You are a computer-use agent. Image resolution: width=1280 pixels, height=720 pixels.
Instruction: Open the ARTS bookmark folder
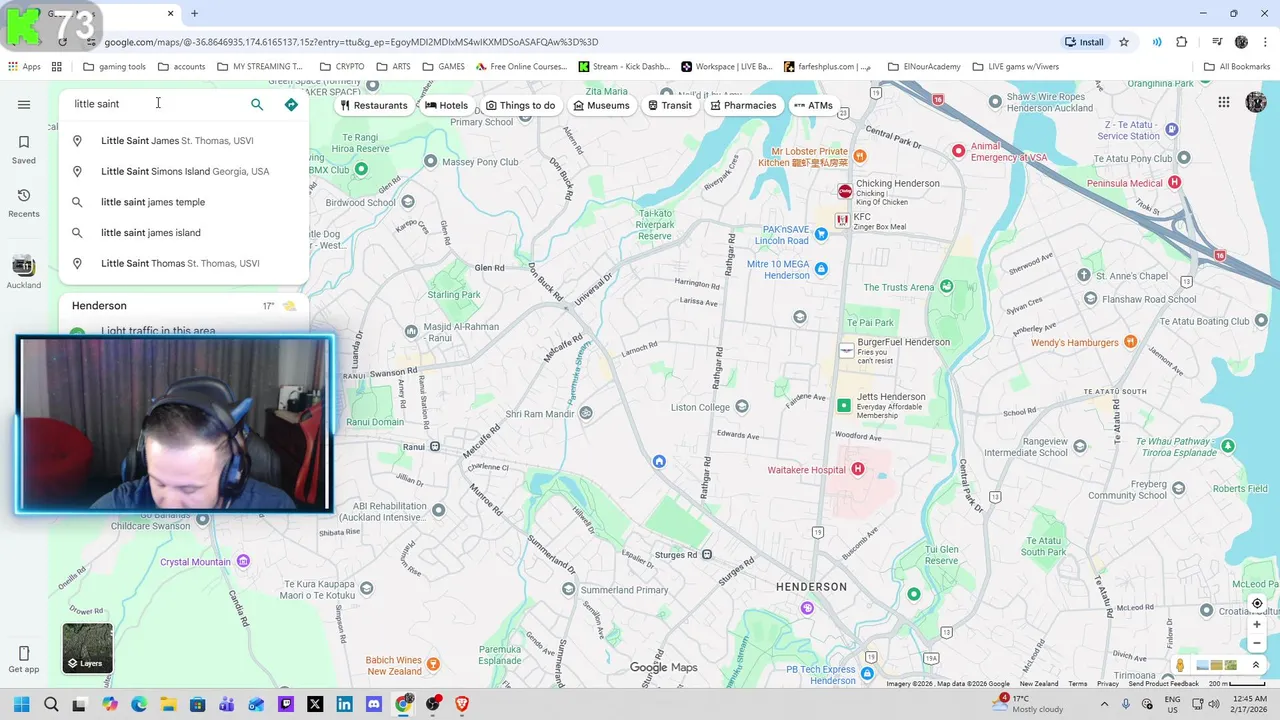[x=394, y=67]
